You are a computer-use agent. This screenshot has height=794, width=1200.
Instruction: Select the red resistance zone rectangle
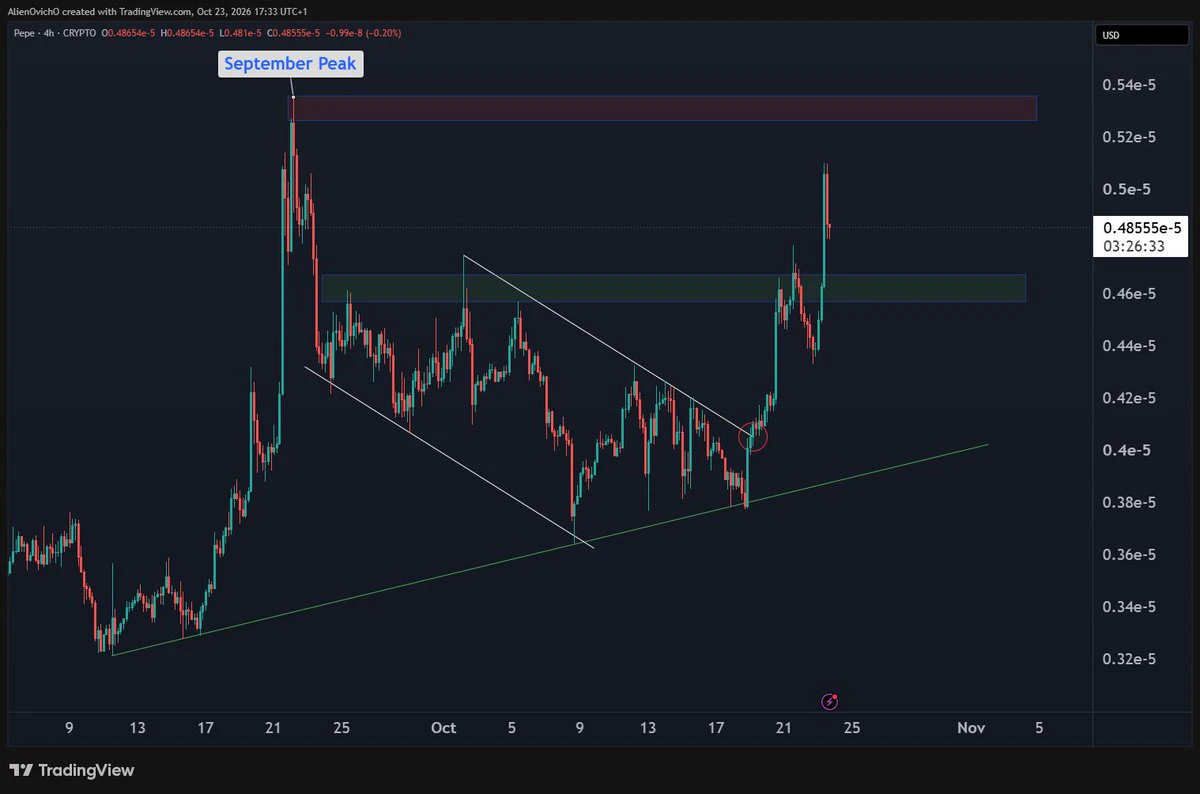664,108
